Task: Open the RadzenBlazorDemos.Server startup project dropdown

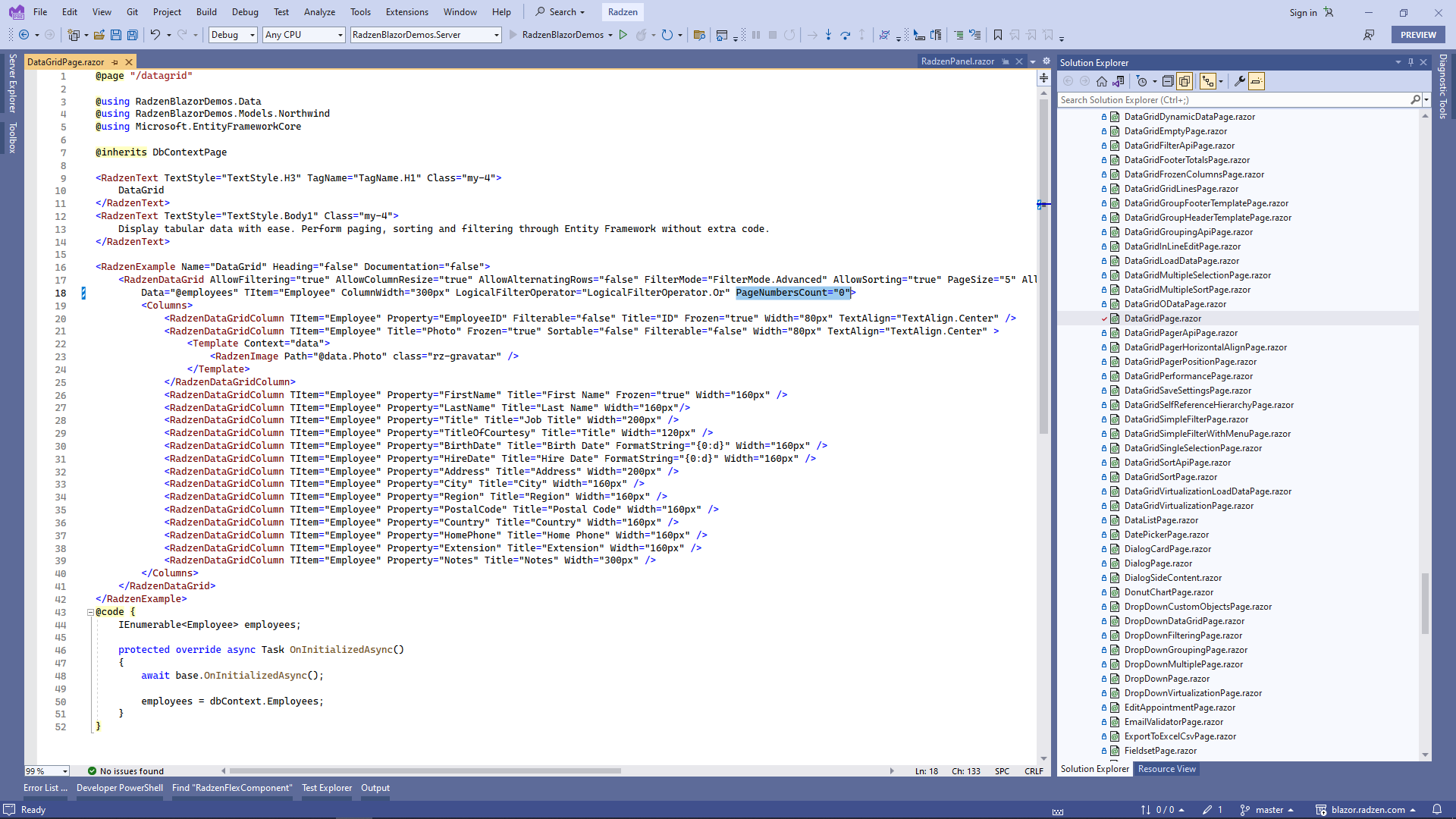Action: point(426,35)
